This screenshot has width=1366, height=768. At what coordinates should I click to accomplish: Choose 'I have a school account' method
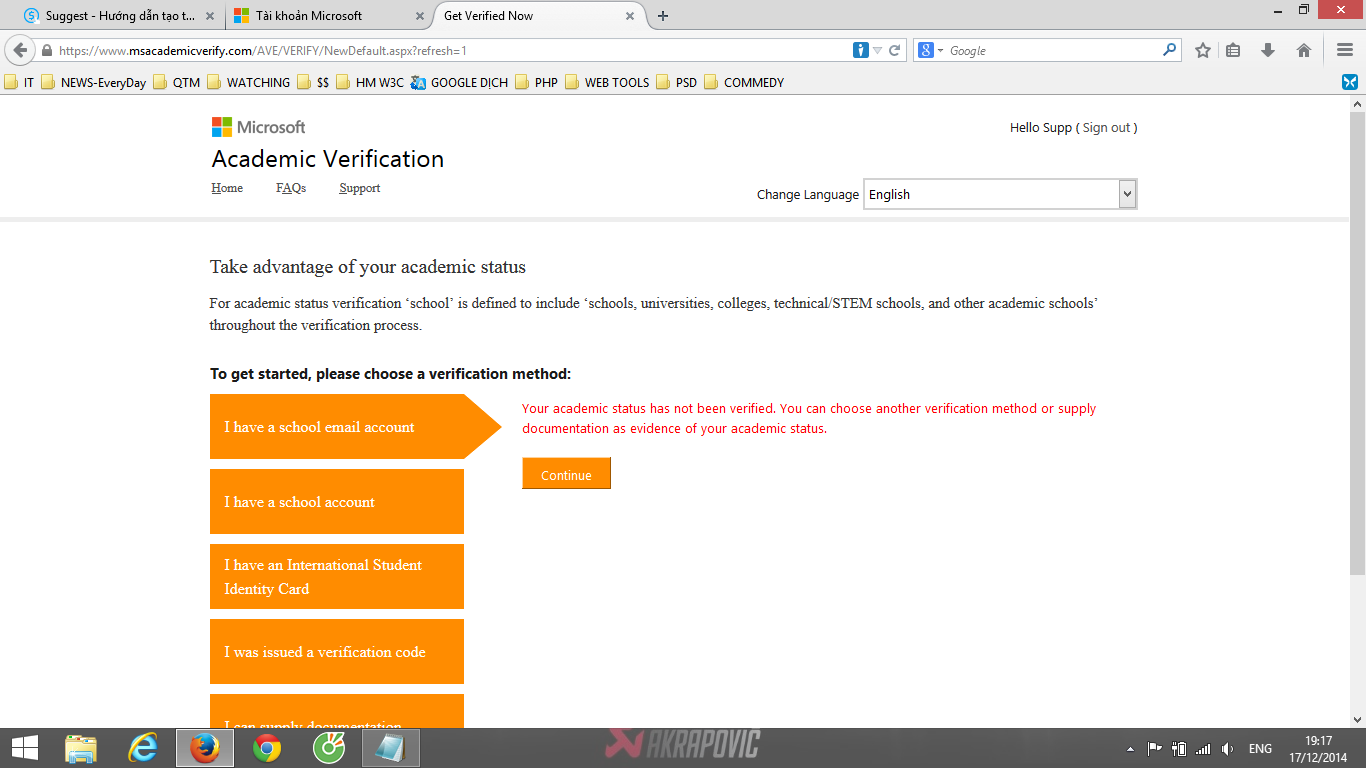pyautogui.click(x=337, y=502)
